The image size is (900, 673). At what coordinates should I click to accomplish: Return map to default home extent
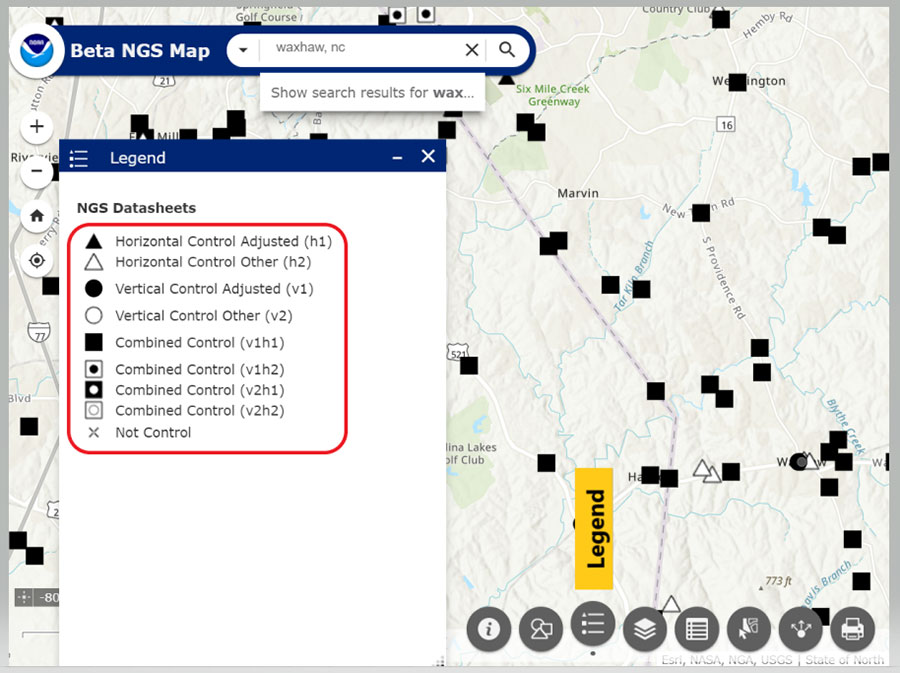point(37,215)
